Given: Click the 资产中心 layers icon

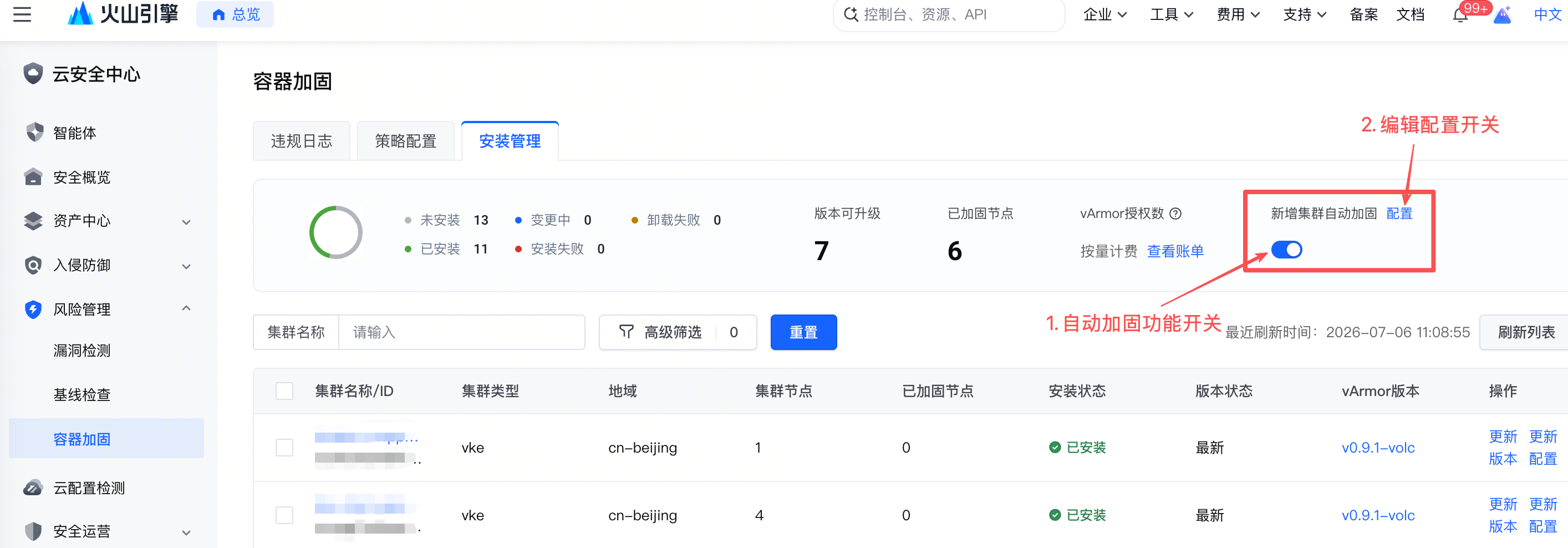Looking at the screenshot, I should coord(33,220).
